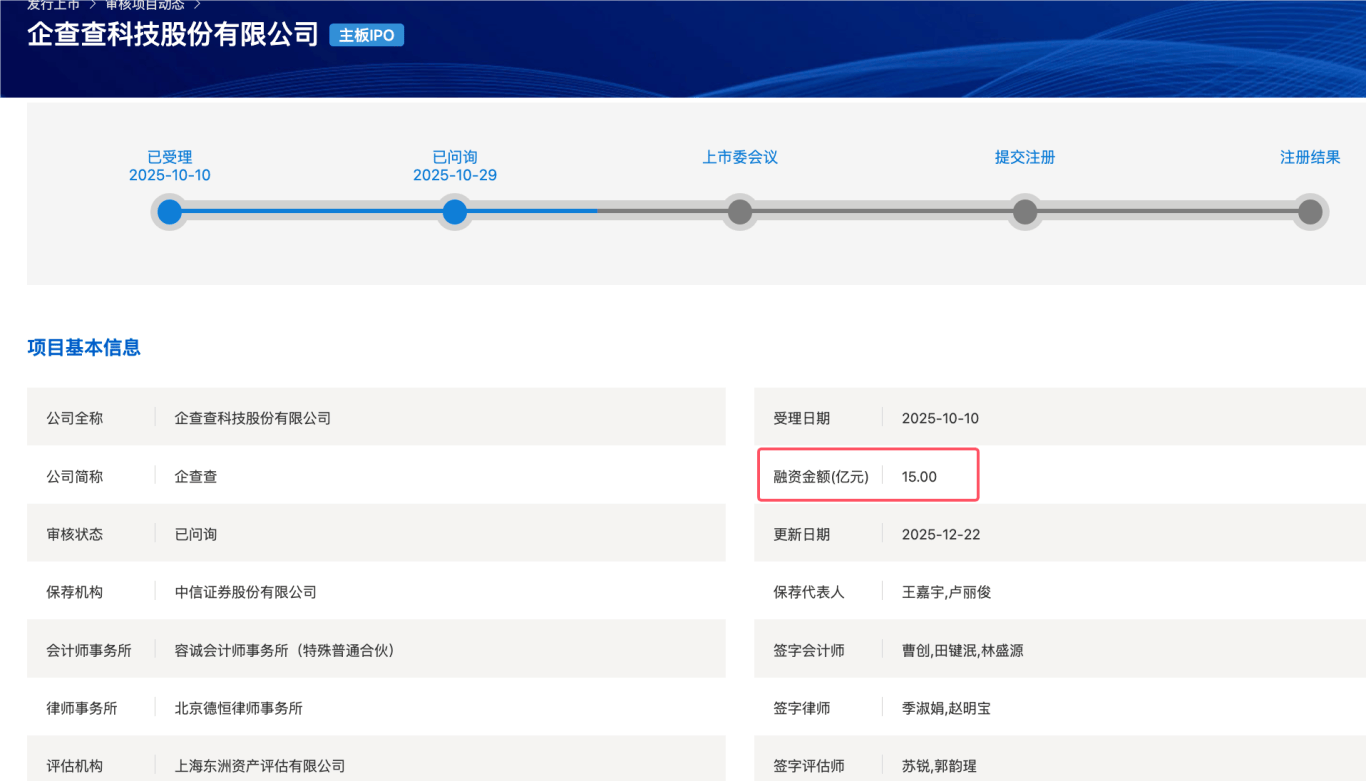Click the sponsor 中信证券股份有限公司

pos(246,592)
